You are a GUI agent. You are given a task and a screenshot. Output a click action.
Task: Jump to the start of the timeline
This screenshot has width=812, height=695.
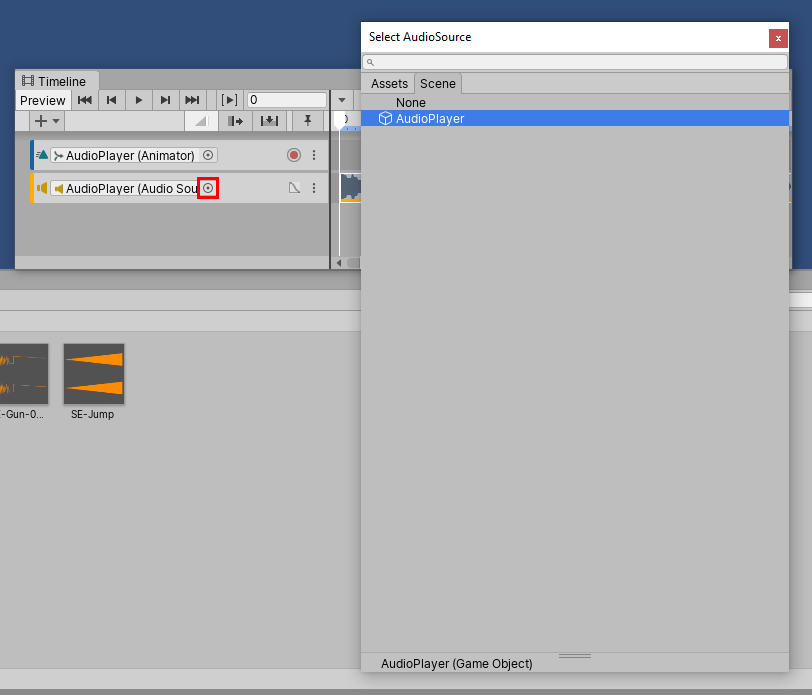(x=85, y=100)
